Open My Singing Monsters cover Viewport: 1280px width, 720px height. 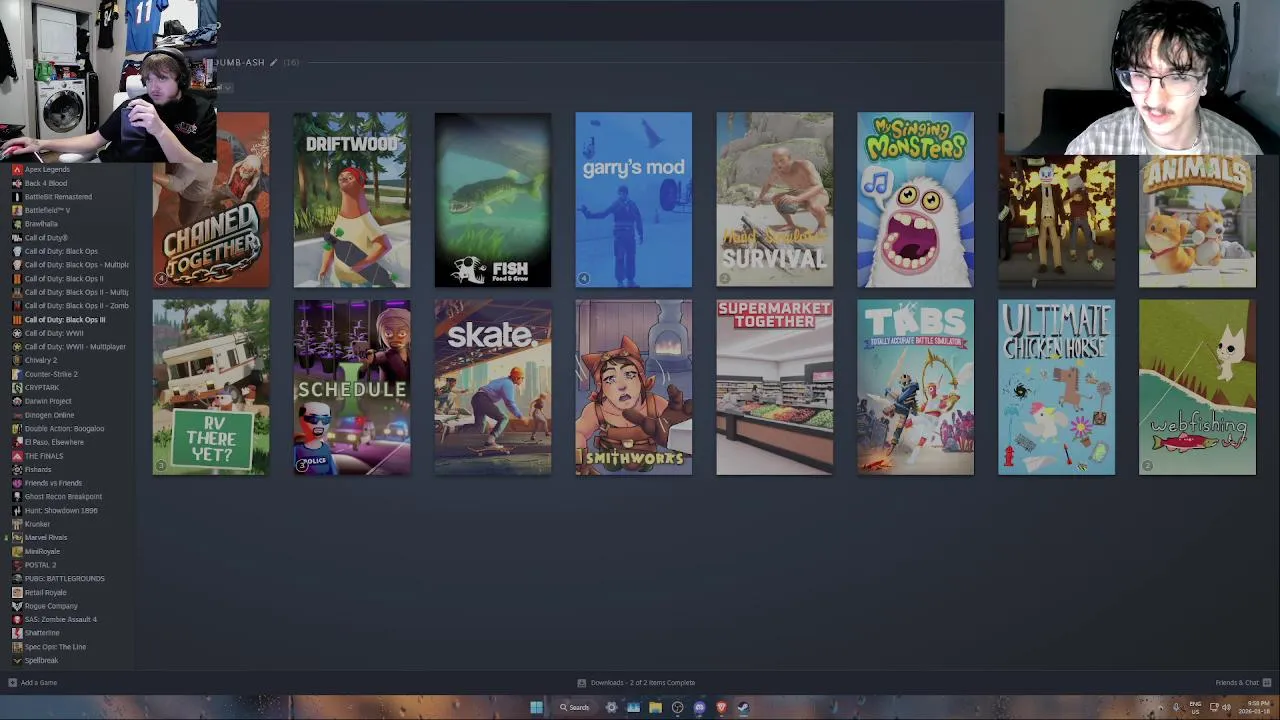916,200
